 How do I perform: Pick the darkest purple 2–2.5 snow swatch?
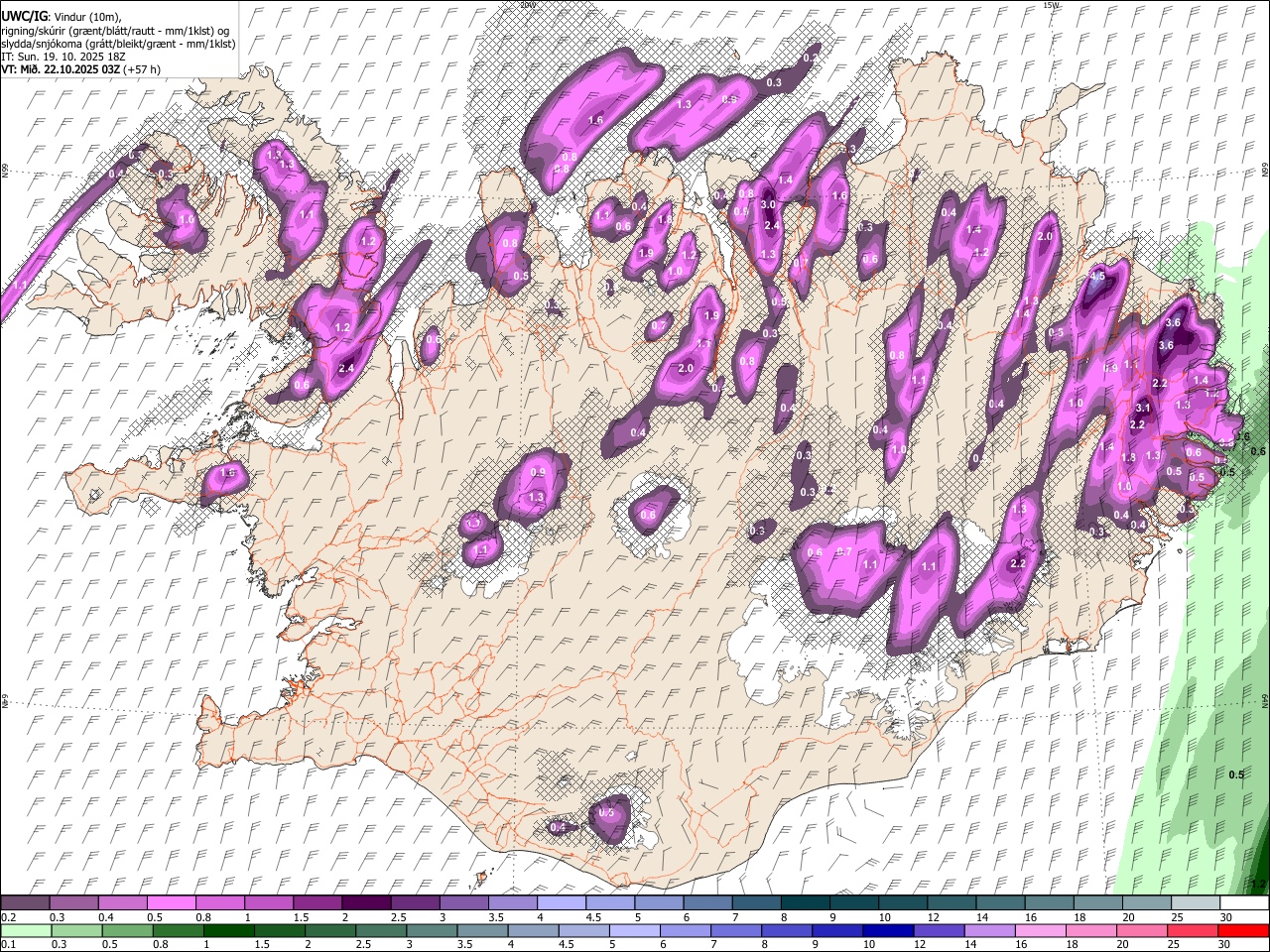tap(365, 903)
